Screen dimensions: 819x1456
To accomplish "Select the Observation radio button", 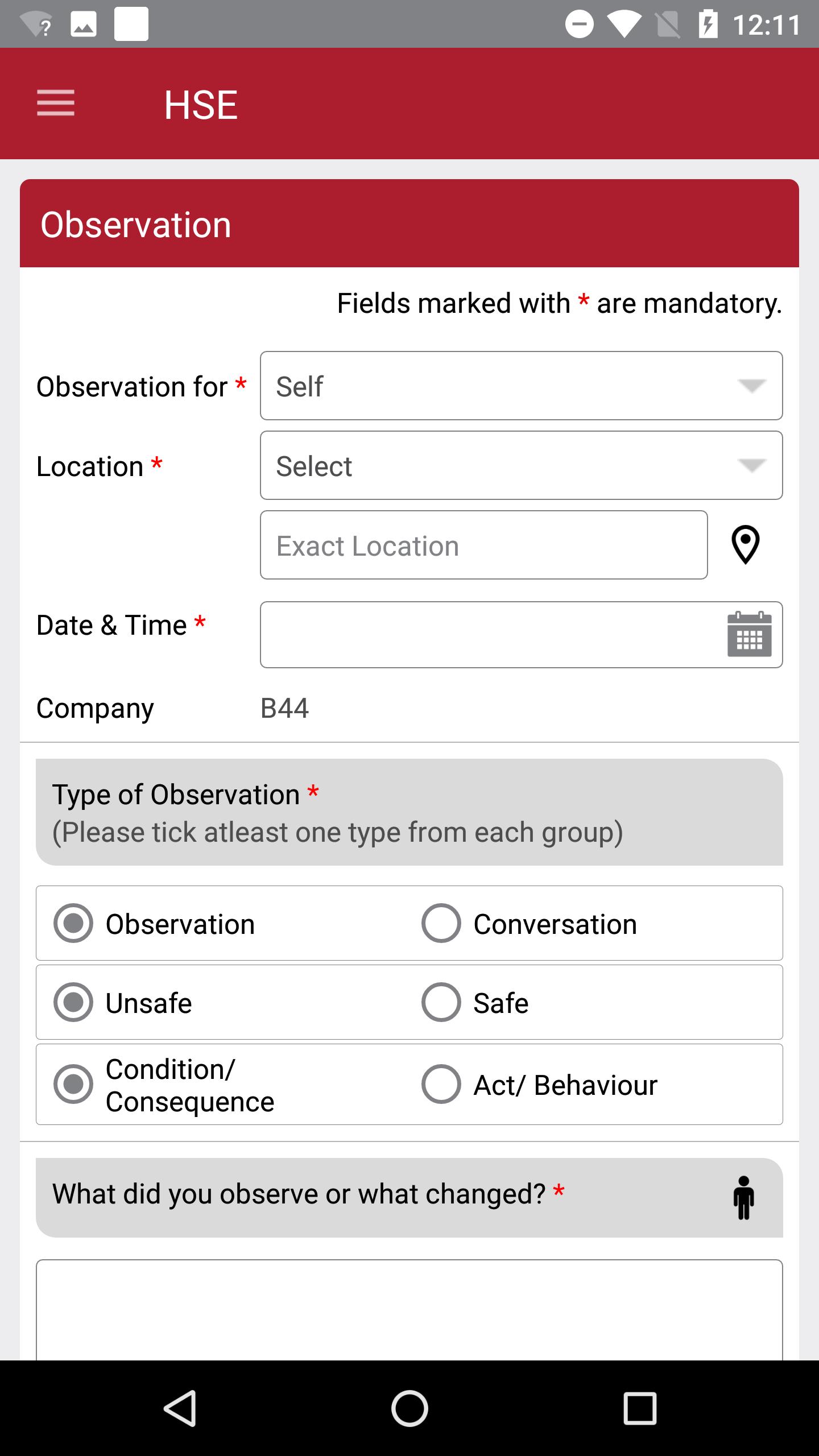I will click(73, 923).
